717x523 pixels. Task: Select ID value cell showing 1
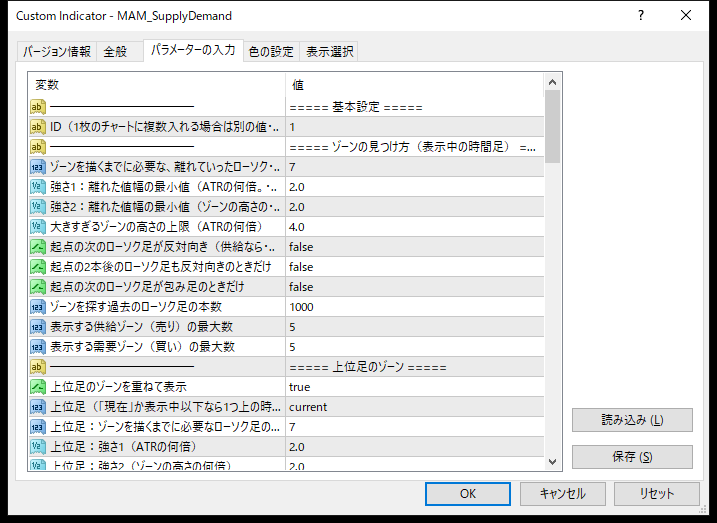pos(415,127)
